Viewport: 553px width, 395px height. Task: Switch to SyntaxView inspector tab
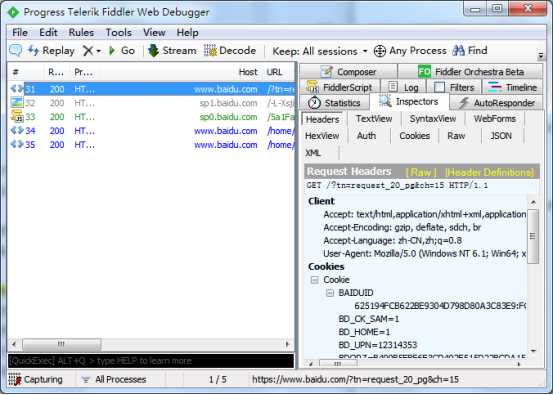tap(433, 119)
